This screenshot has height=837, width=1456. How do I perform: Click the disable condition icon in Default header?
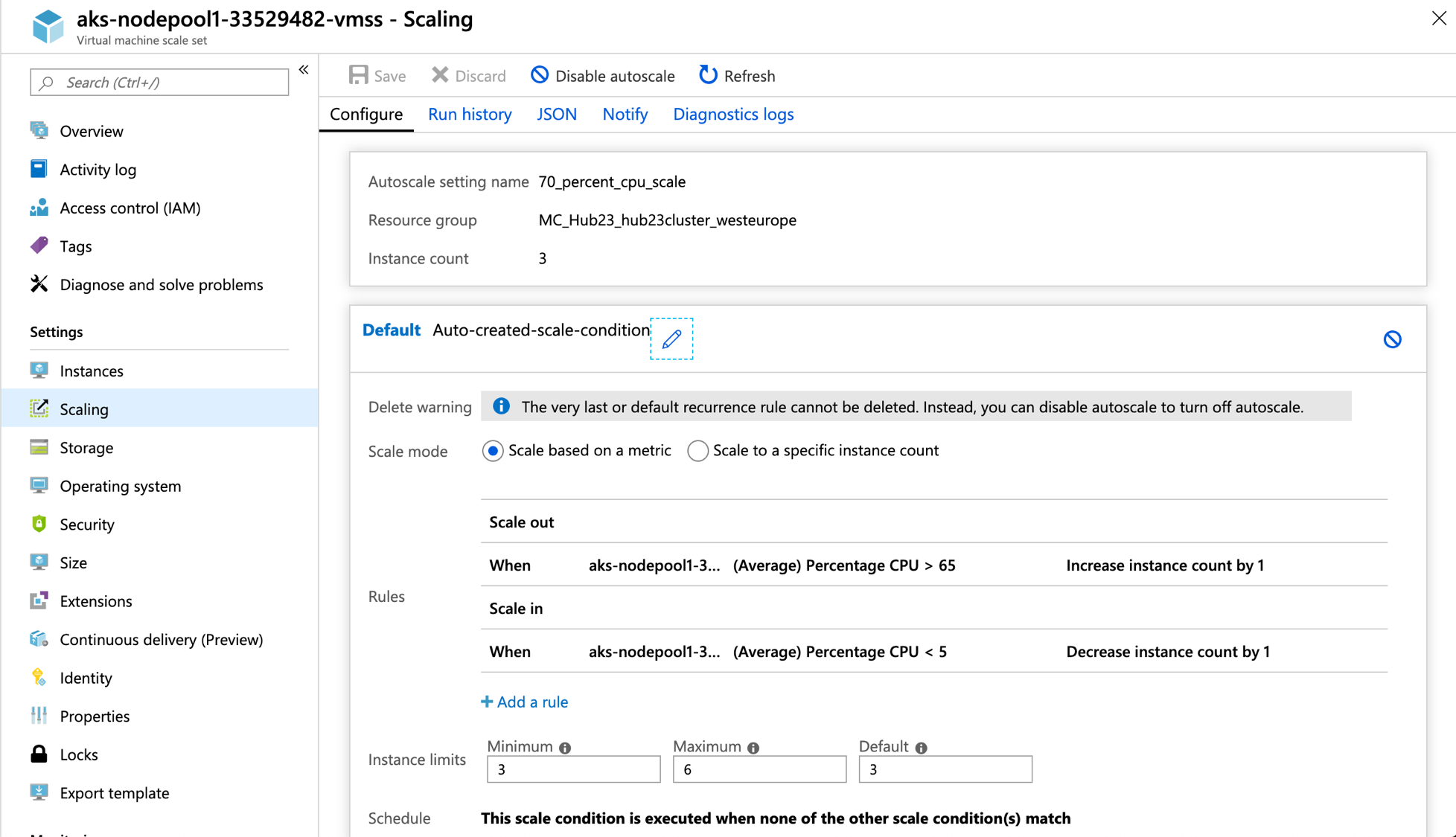point(1392,339)
